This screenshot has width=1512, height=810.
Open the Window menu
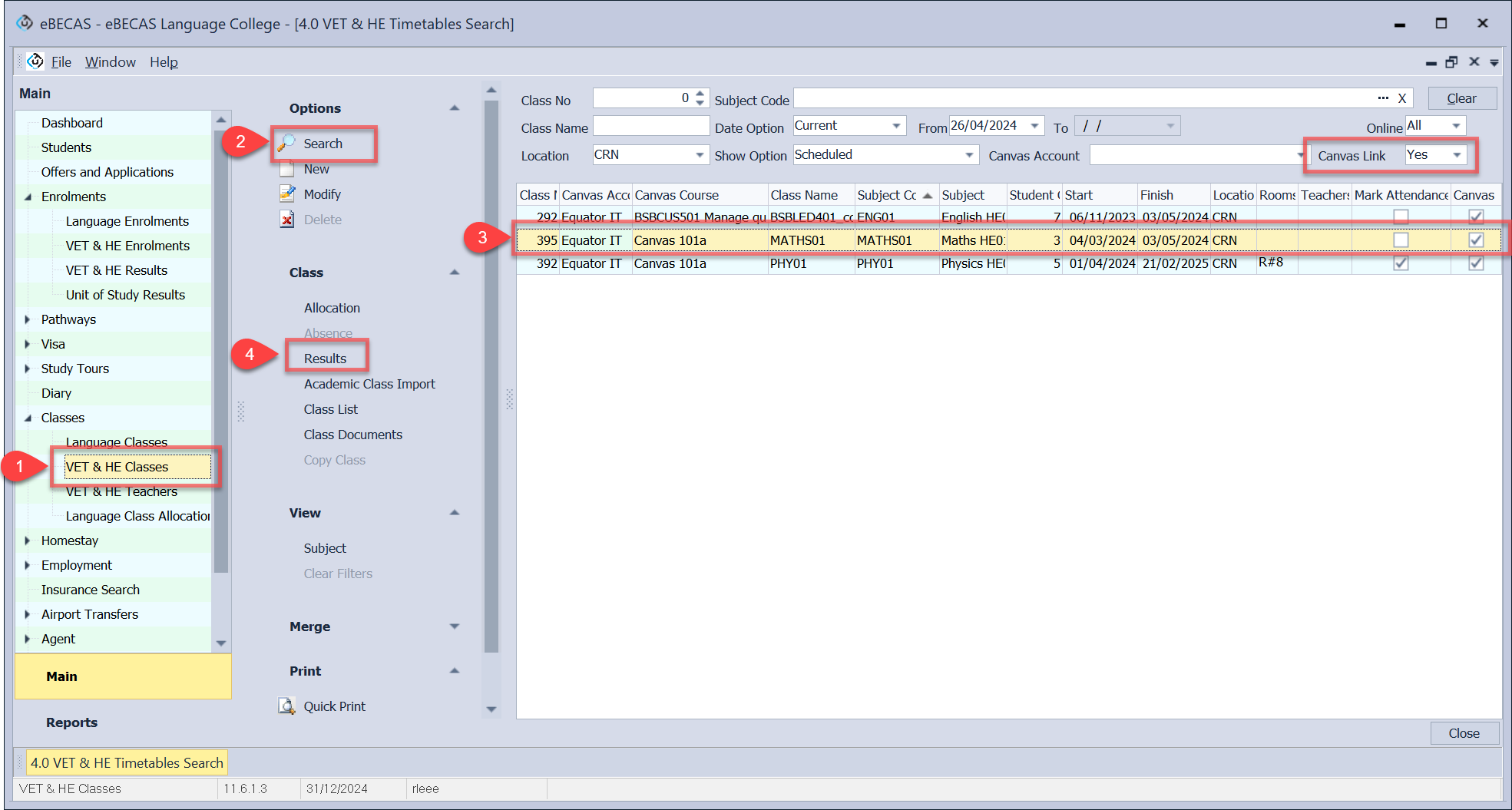tap(110, 62)
